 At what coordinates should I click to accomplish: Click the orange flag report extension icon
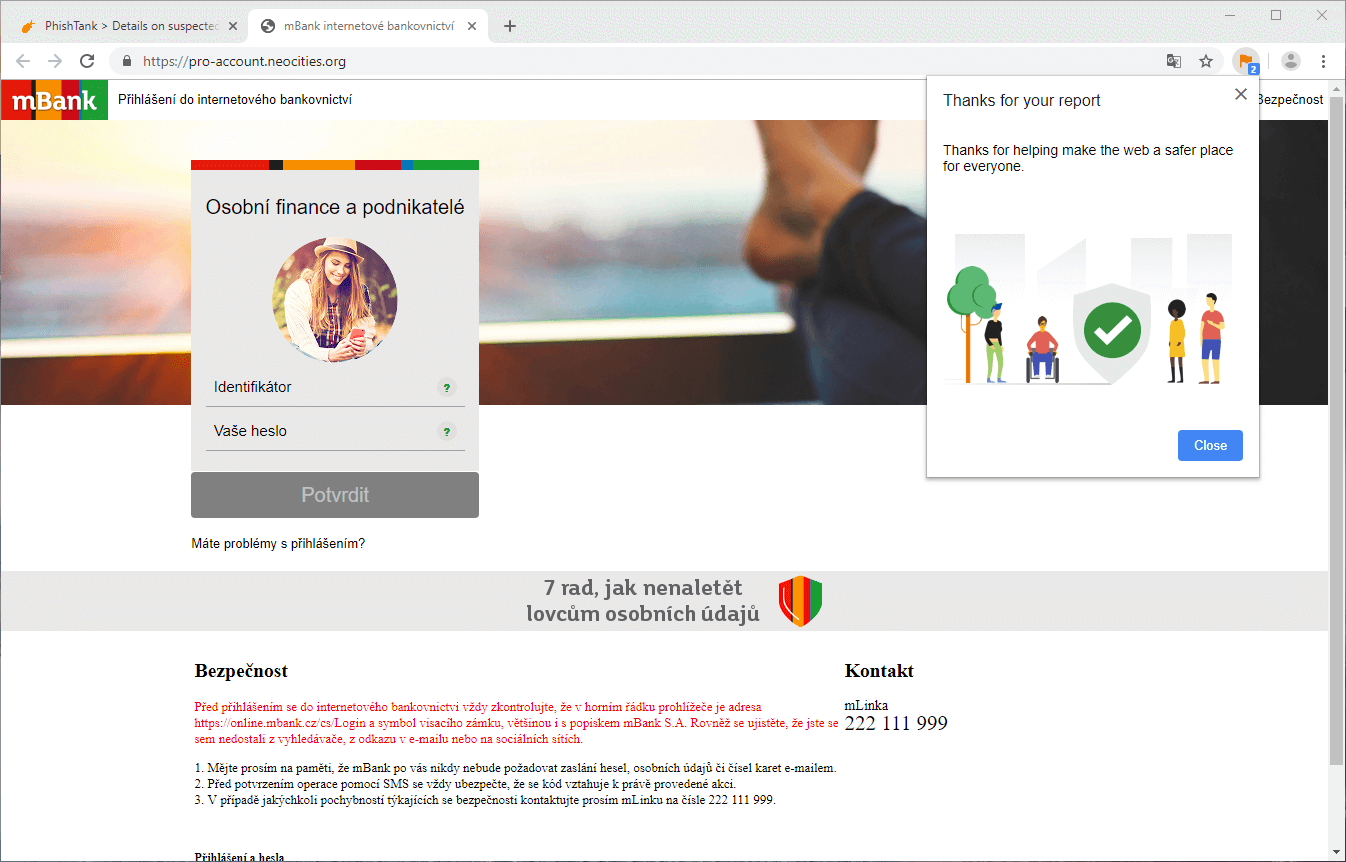click(1245, 61)
